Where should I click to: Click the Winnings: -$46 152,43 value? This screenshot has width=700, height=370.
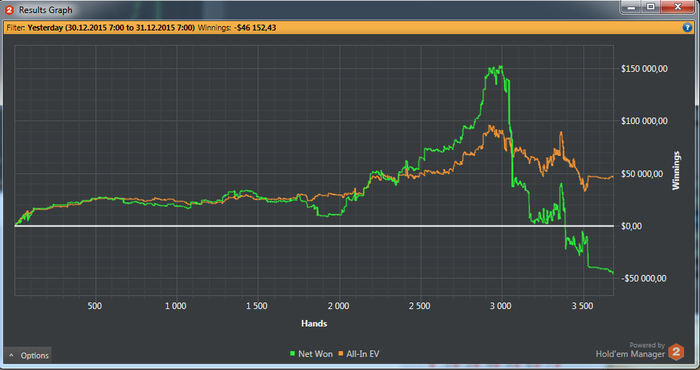click(237, 28)
